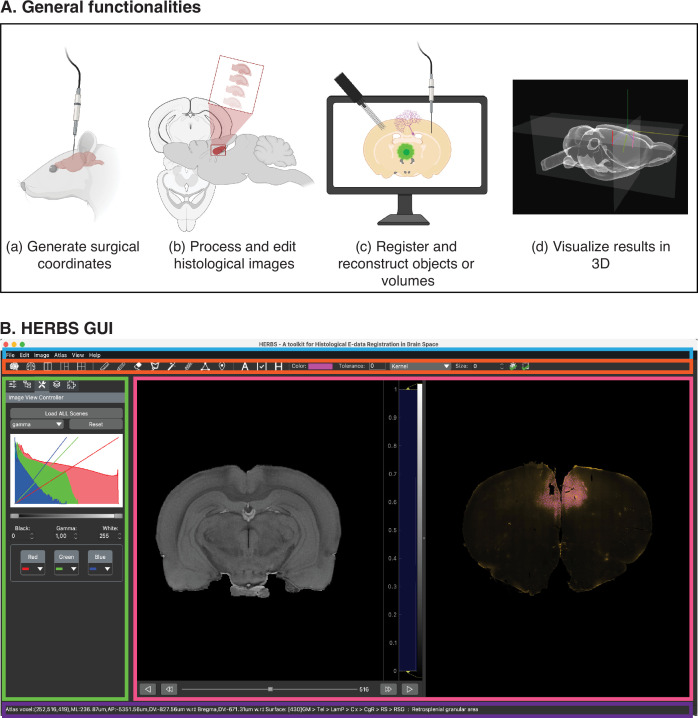Screen dimensions: 698x718
Task: Select the location pin marker tool
Action: click(x=220, y=367)
